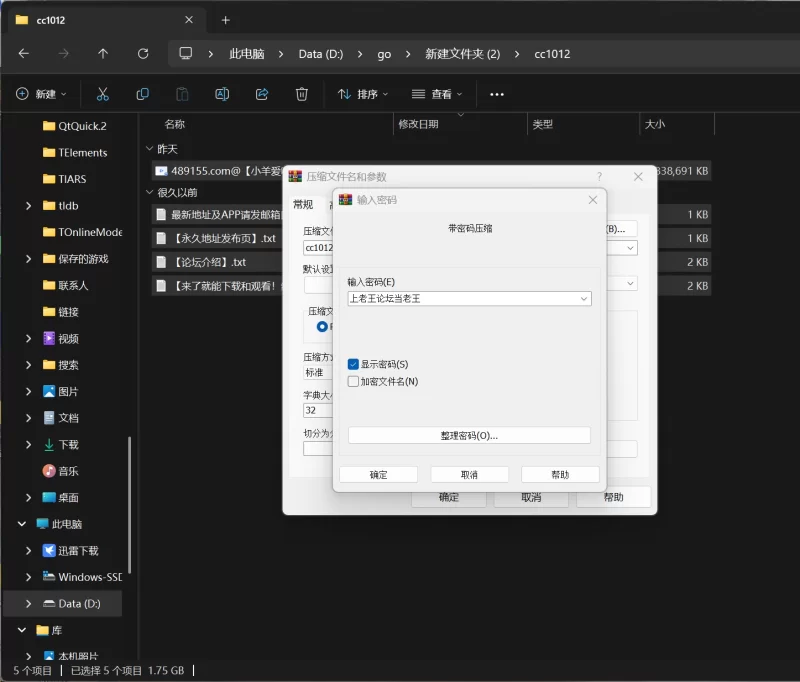Expand the 迅雷下载 tree node
Screen dimensions: 800x682
[29, 550]
